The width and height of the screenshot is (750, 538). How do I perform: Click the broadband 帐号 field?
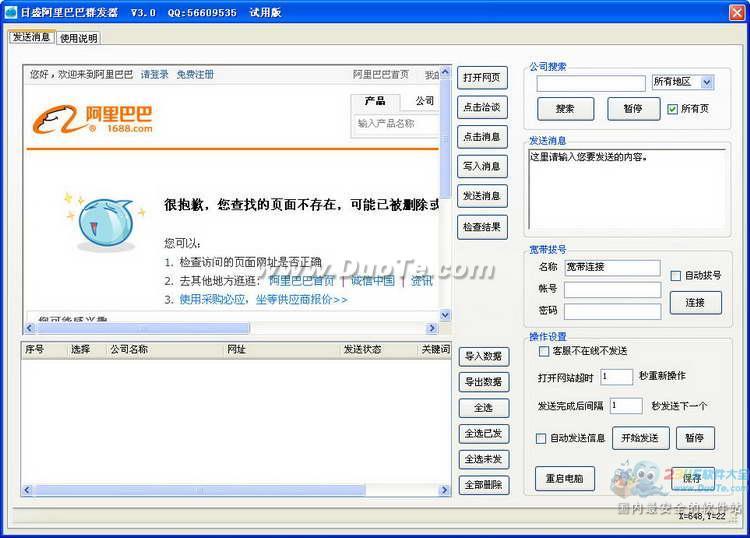click(612, 290)
